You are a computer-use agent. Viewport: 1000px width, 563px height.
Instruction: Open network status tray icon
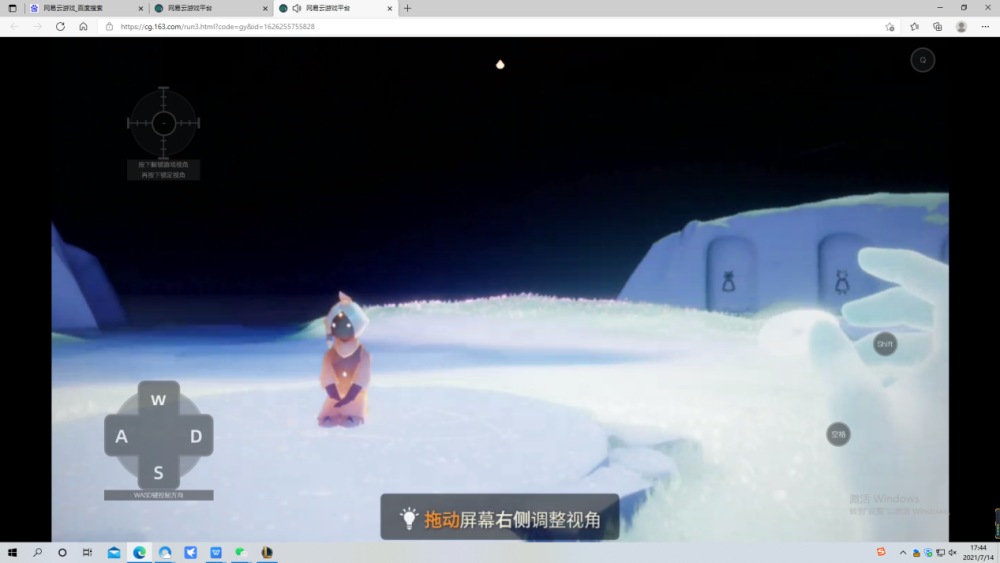940,553
